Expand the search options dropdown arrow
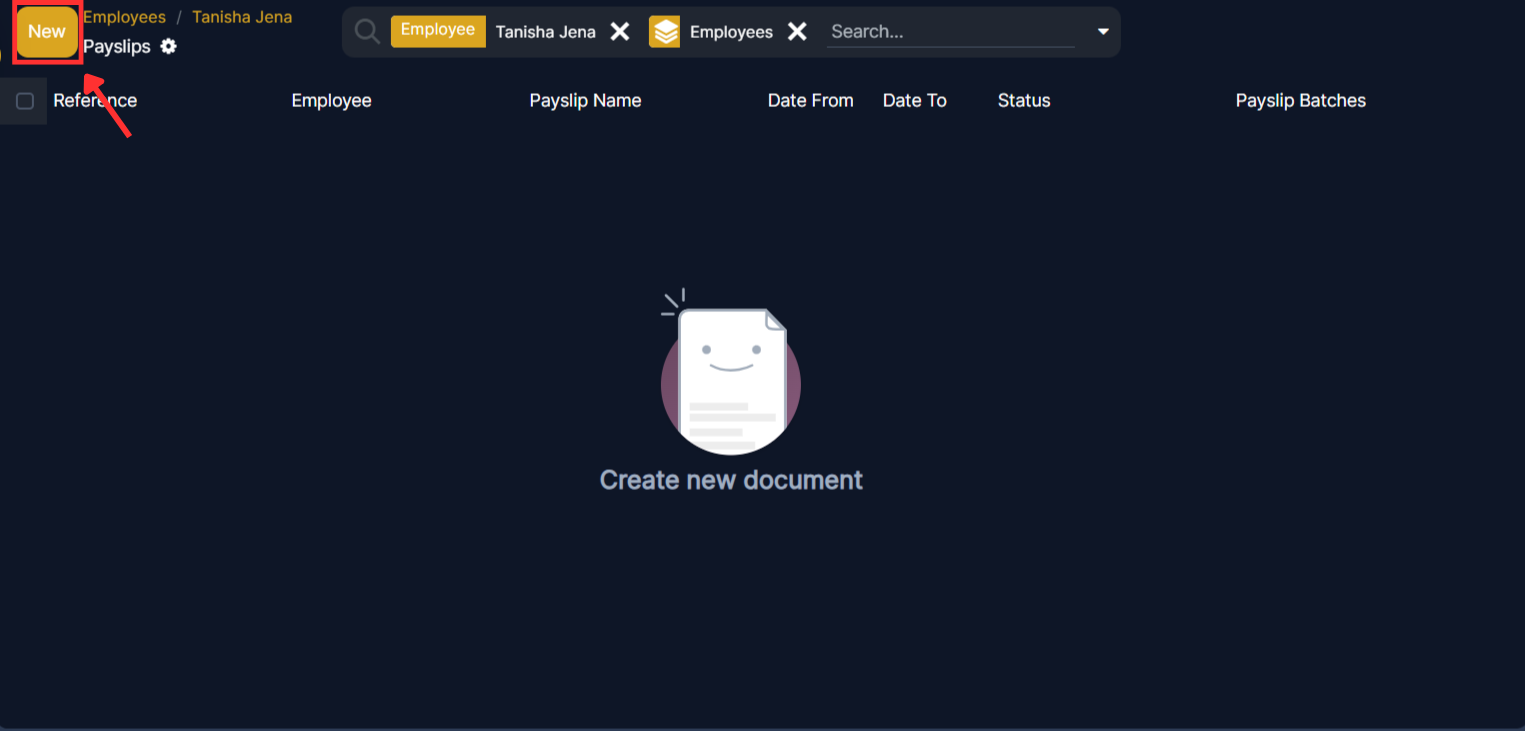Image resolution: width=1525 pixels, height=731 pixels. [x=1103, y=32]
